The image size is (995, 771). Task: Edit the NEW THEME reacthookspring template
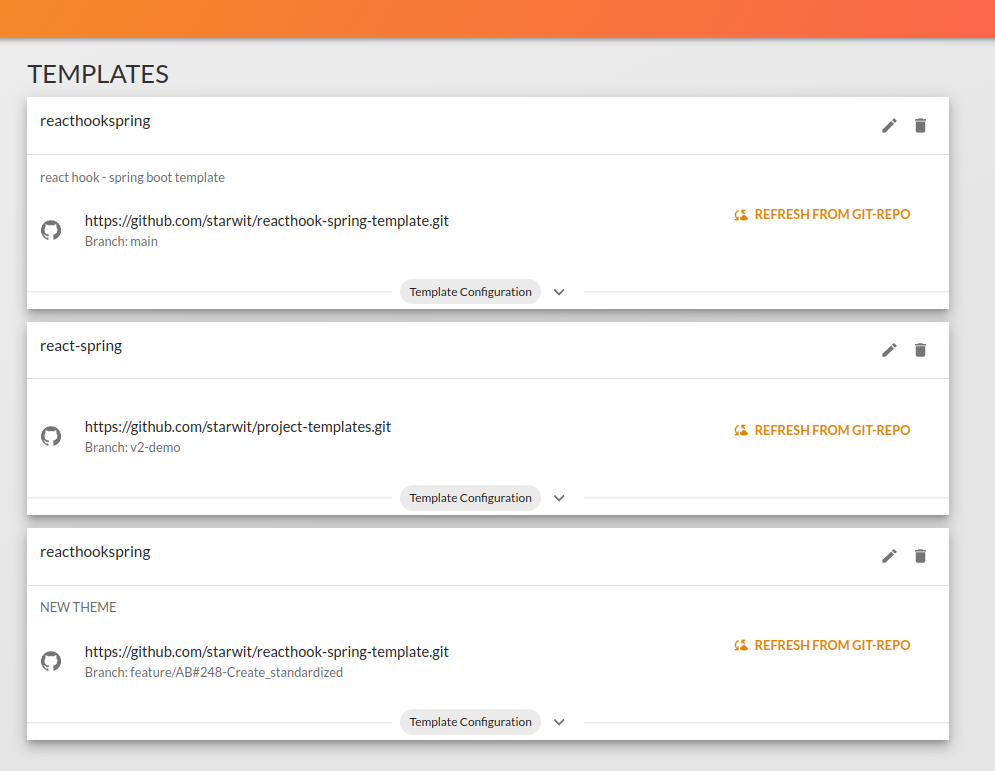889,557
